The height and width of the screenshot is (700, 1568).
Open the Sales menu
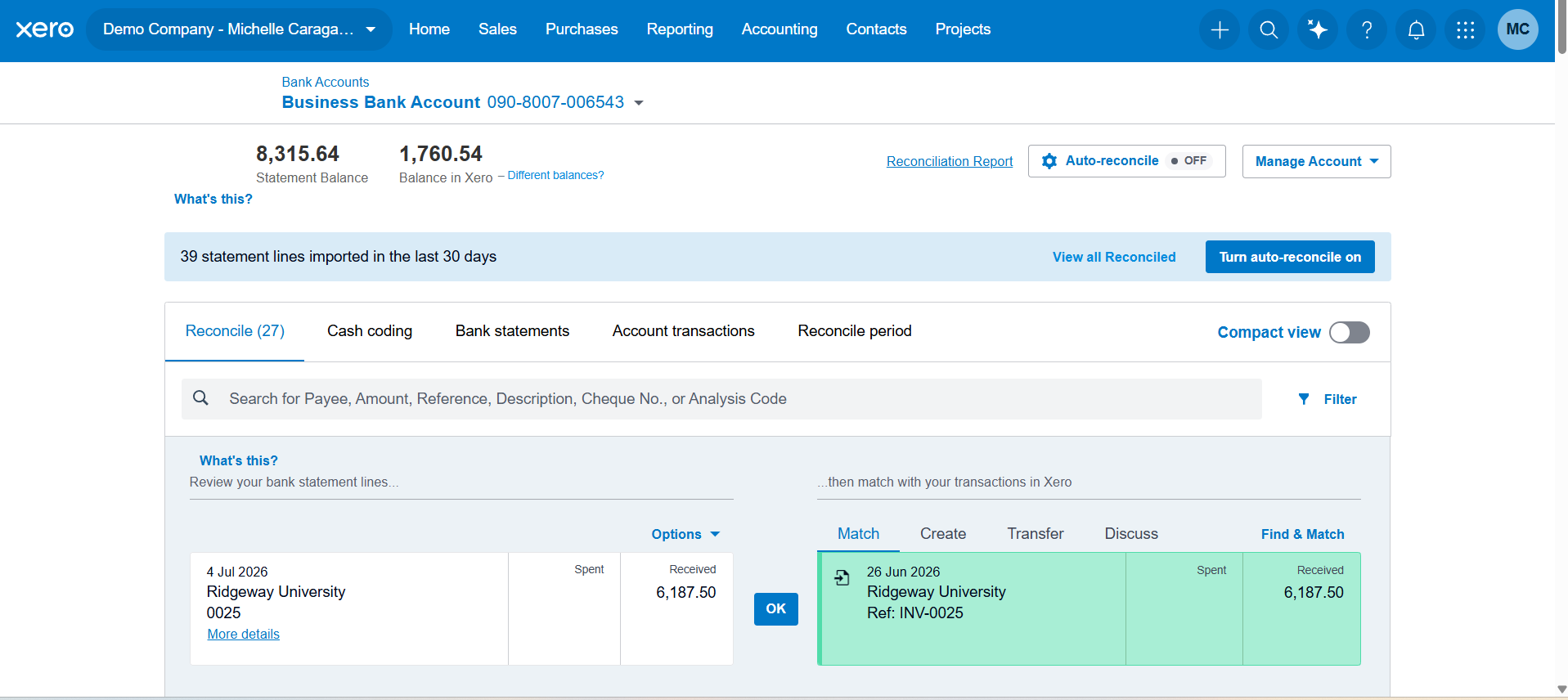[497, 29]
